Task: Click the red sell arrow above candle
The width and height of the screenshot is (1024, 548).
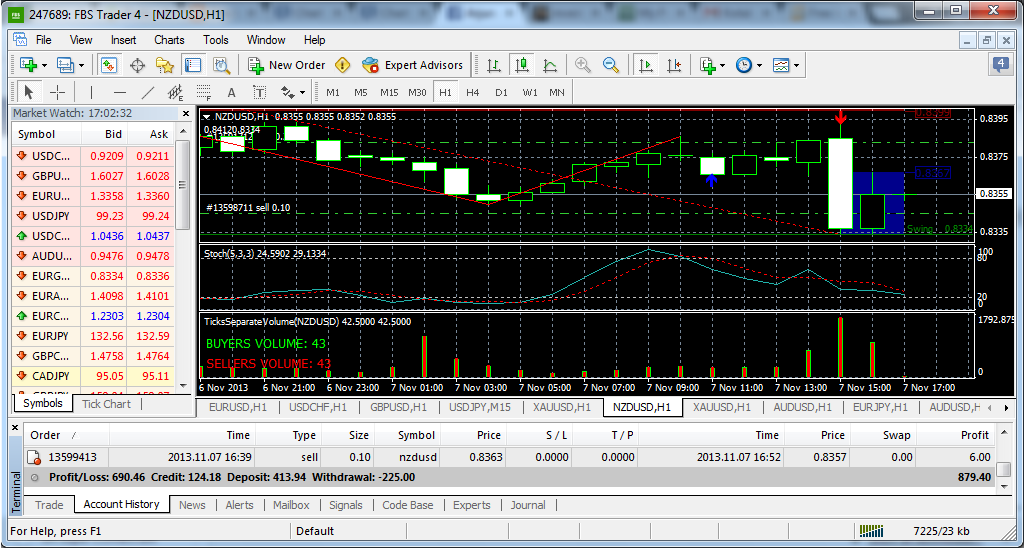Action: 840,118
